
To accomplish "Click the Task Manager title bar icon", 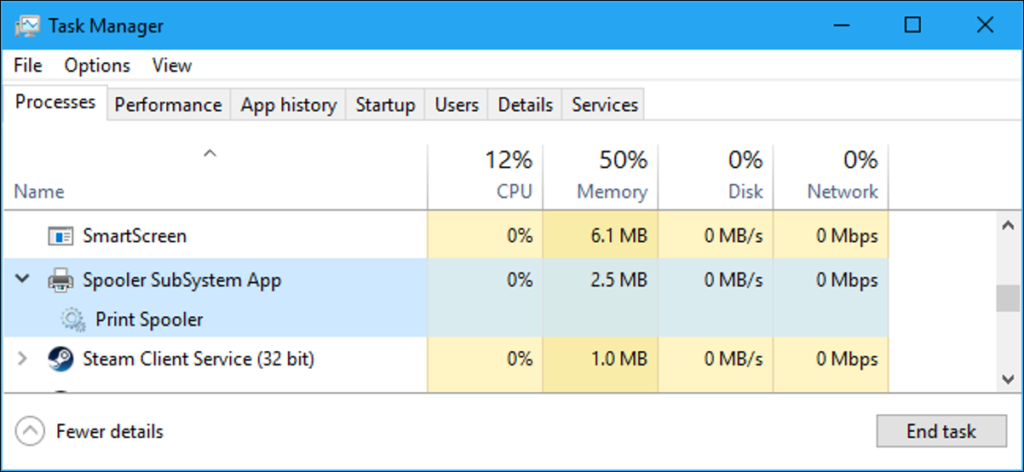I will coord(27,26).
